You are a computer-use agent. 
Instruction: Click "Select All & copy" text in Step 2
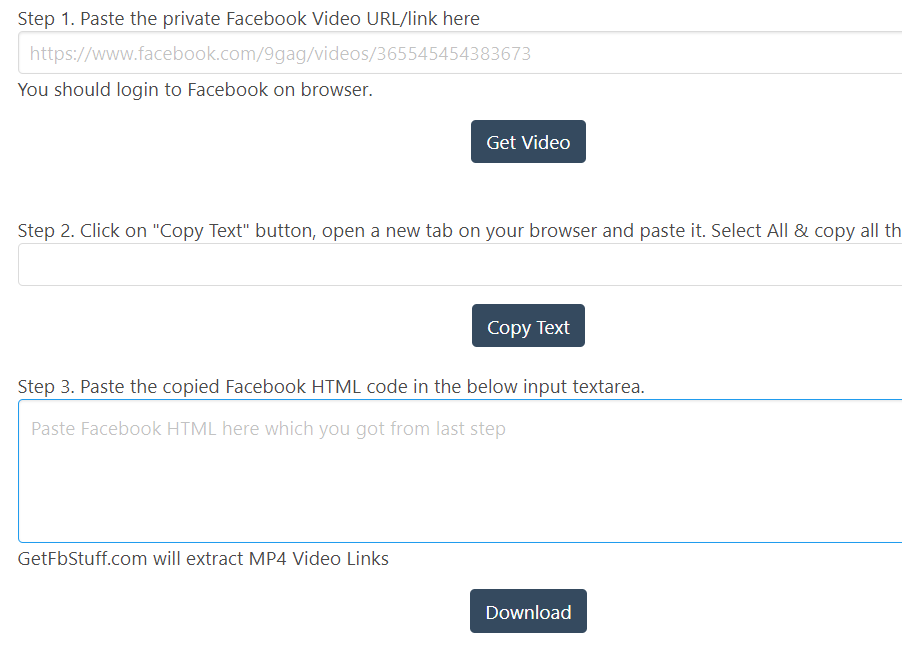pyautogui.click(x=783, y=231)
